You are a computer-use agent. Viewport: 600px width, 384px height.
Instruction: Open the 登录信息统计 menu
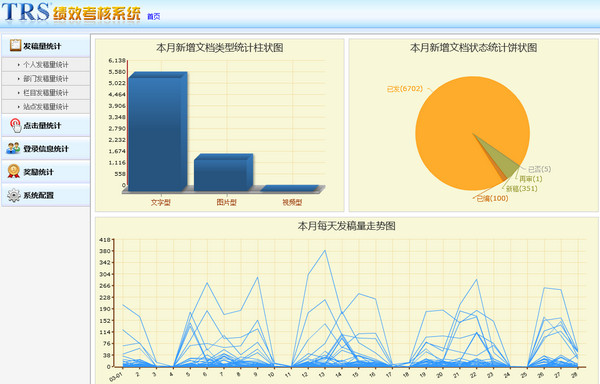46,149
